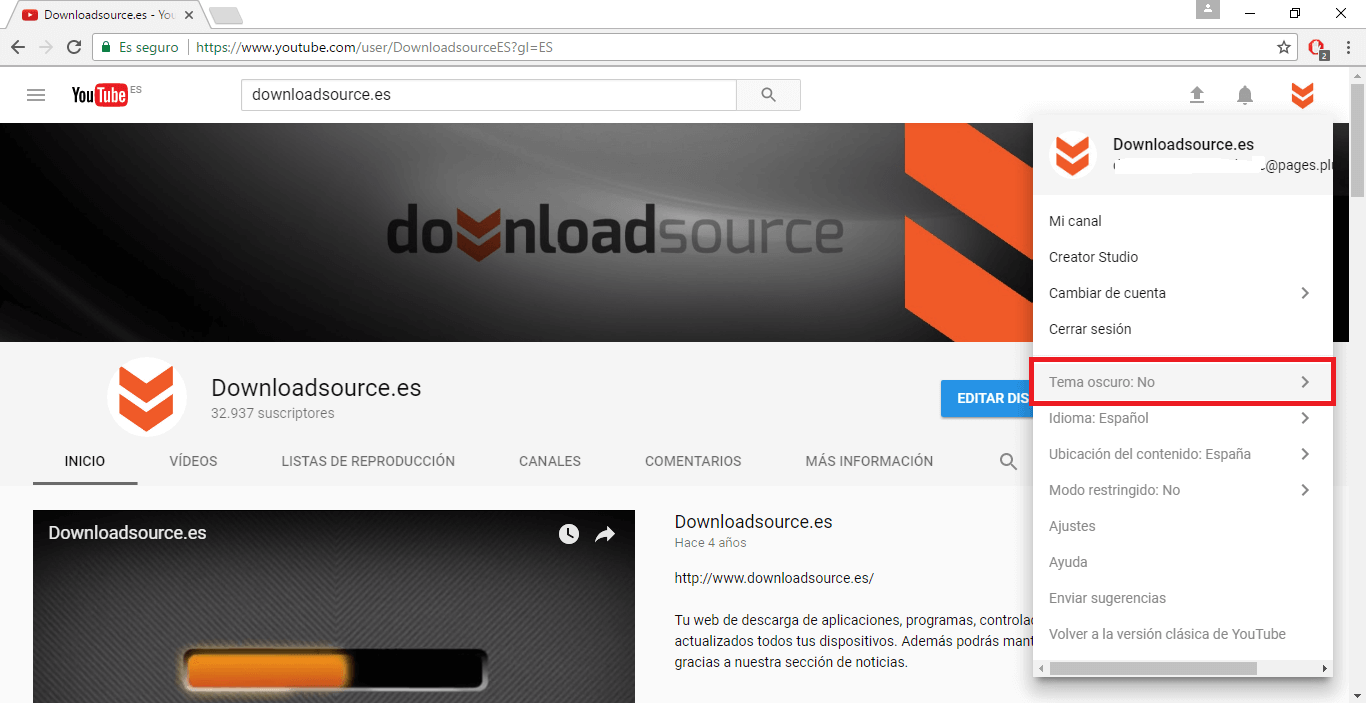Click channel avatar beside Downloadsource.es name
1366x703 pixels.
point(147,396)
